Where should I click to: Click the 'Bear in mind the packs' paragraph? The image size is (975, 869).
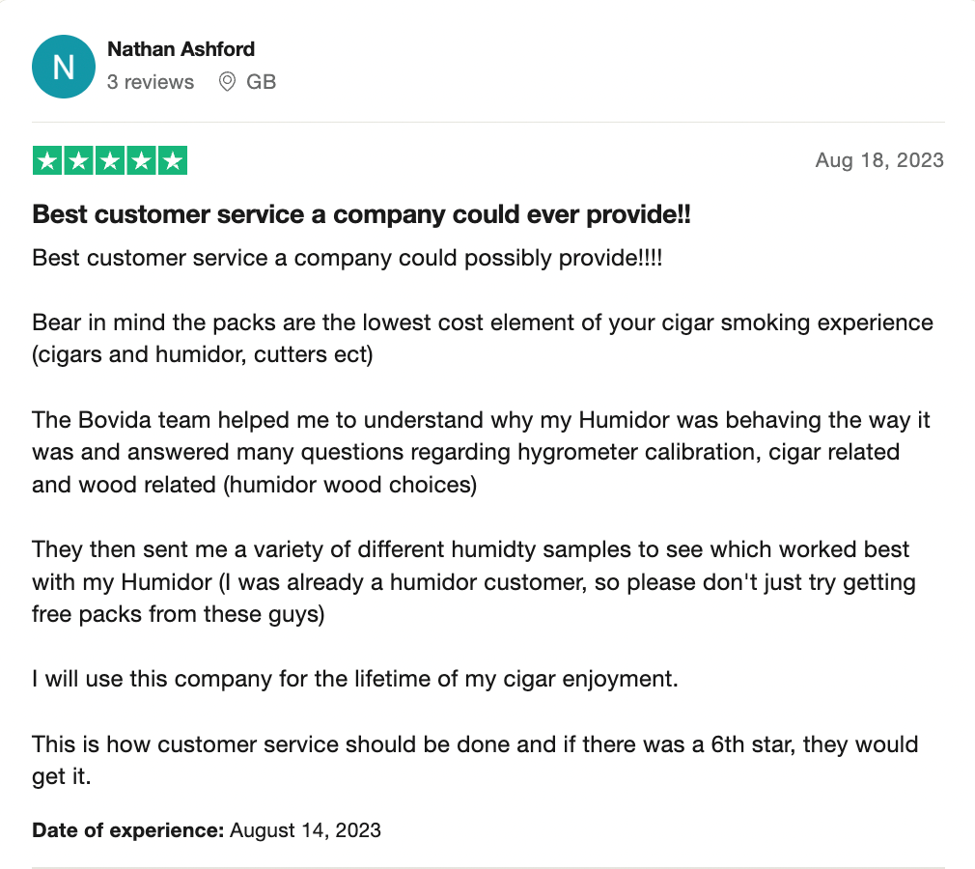[x=483, y=338]
